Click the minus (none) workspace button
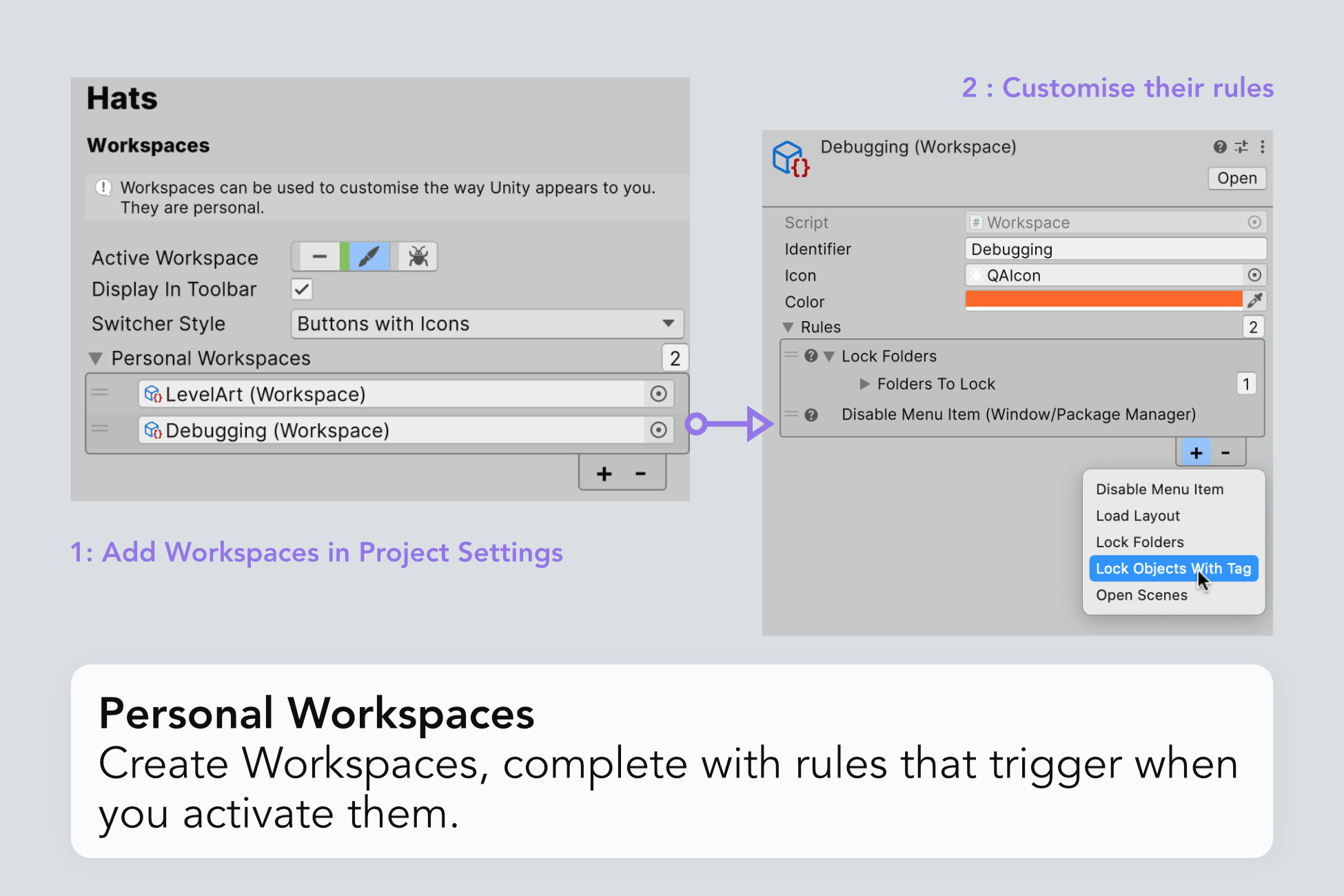The height and width of the screenshot is (896, 1344). click(319, 257)
